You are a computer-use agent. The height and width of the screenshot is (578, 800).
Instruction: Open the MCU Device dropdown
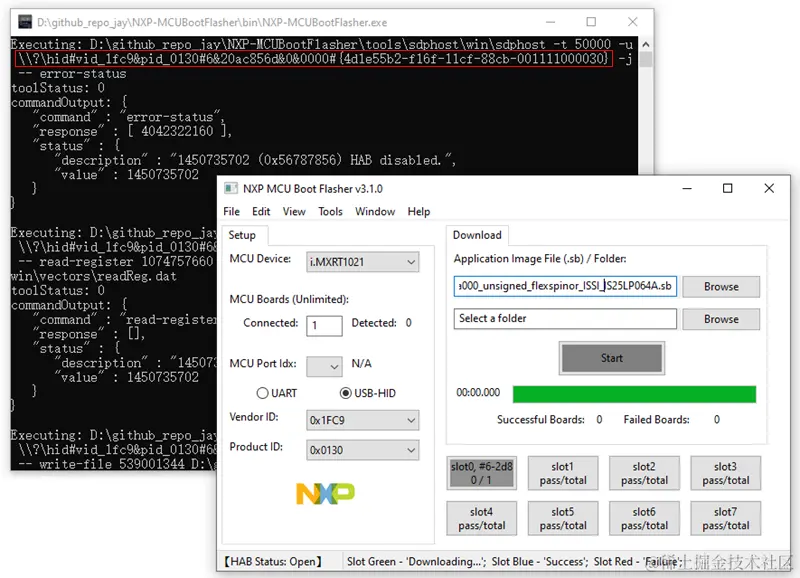(362, 262)
